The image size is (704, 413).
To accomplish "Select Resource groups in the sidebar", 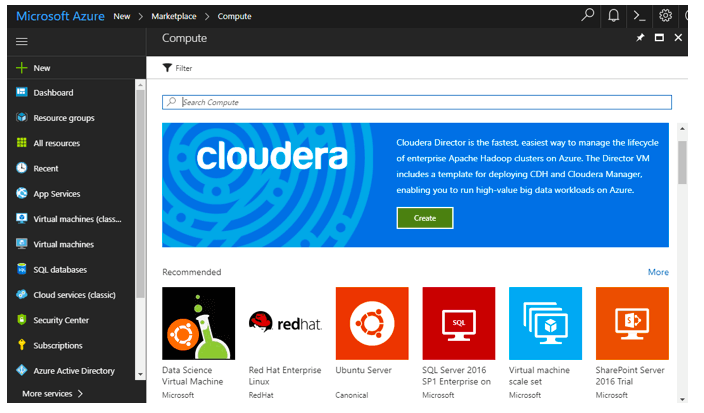I will 64,118.
